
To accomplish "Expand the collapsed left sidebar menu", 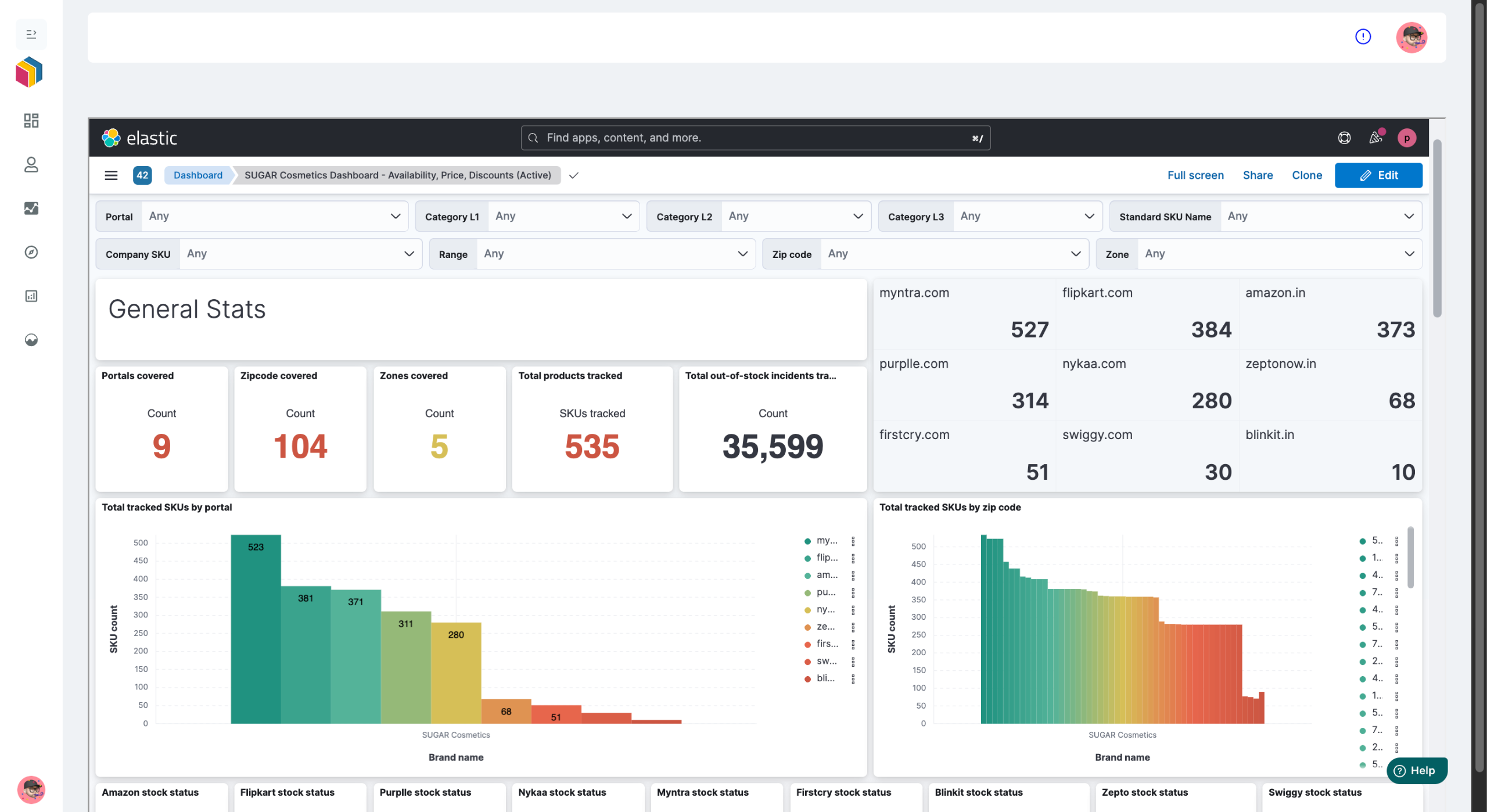I will [x=31, y=34].
